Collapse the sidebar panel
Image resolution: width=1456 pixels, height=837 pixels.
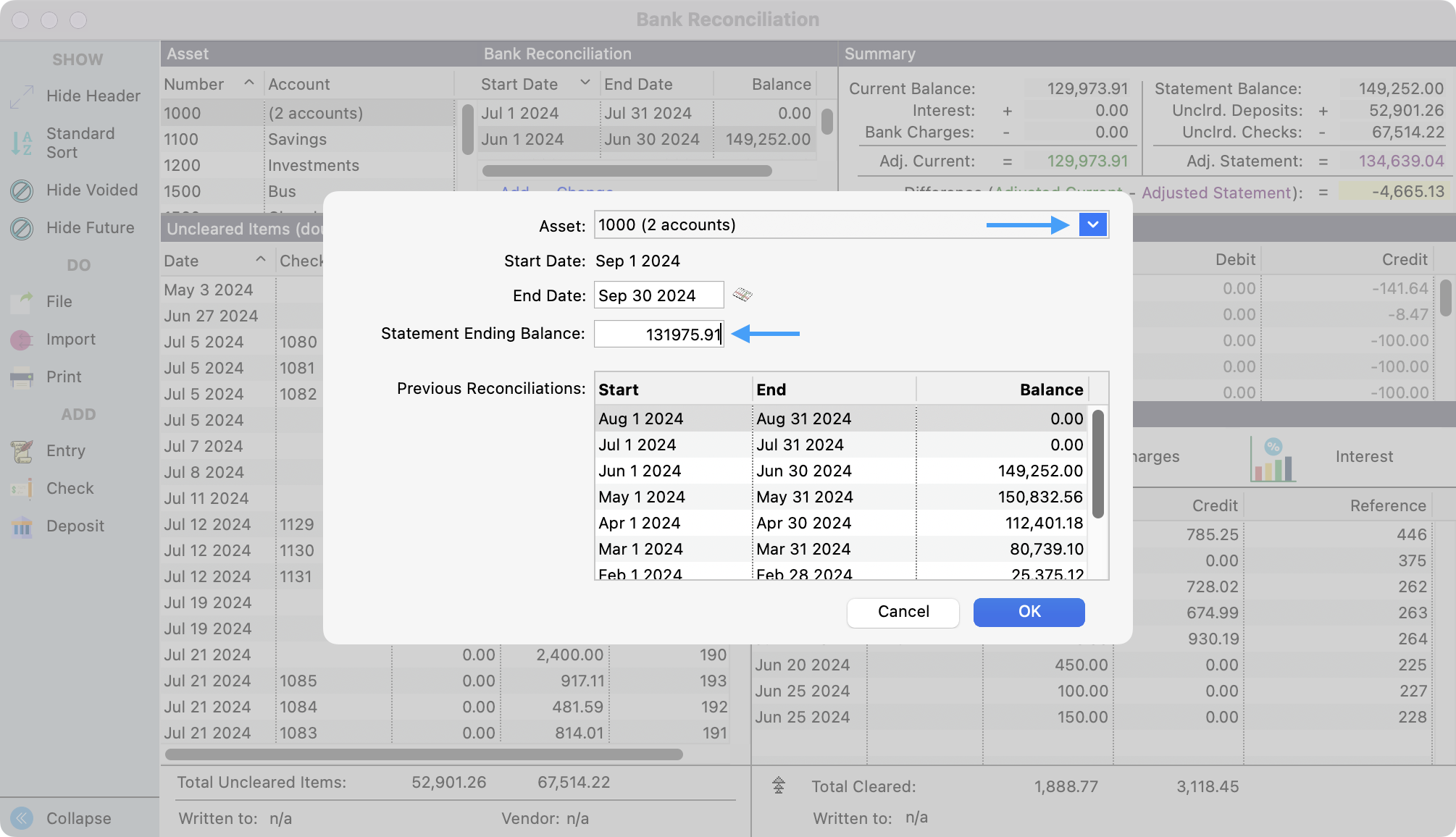point(22,818)
